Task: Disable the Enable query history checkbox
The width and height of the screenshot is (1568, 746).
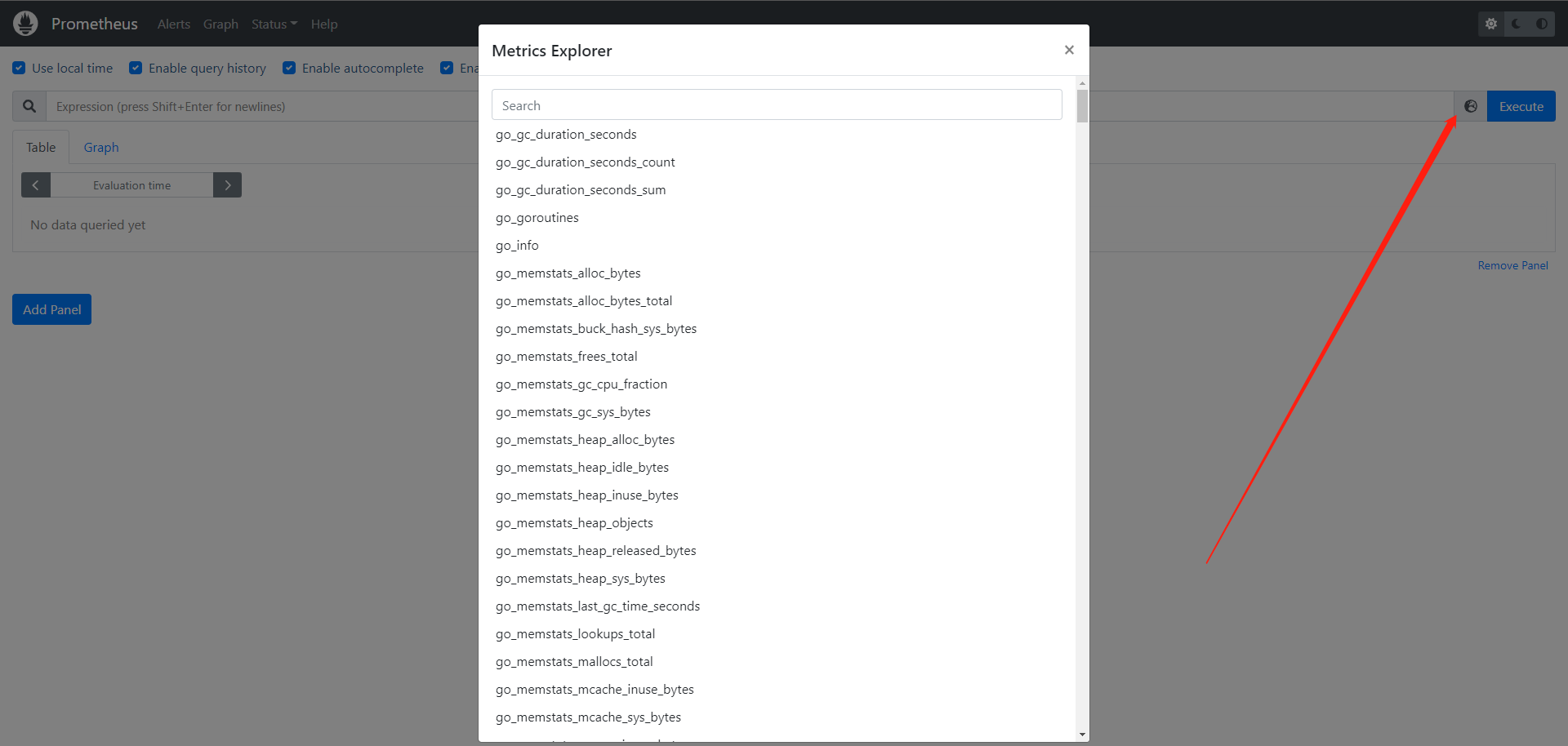Action: coord(136,68)
